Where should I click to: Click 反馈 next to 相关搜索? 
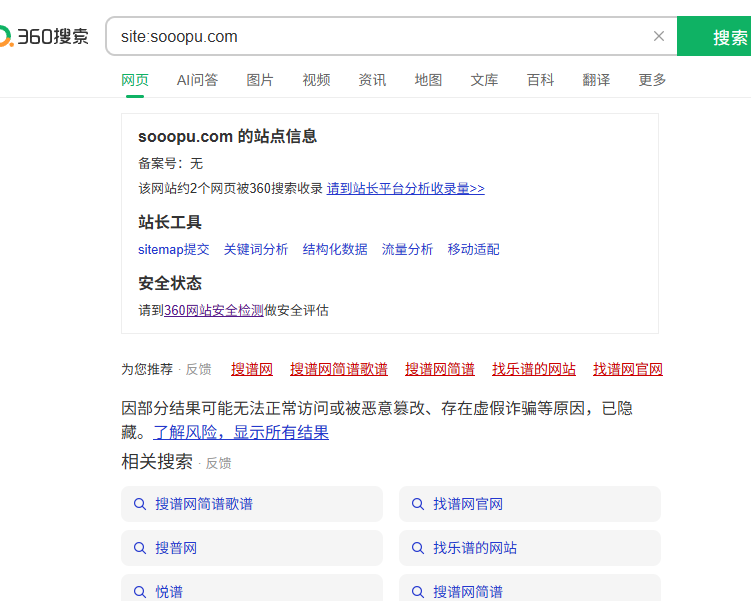(x=218, y=463)
